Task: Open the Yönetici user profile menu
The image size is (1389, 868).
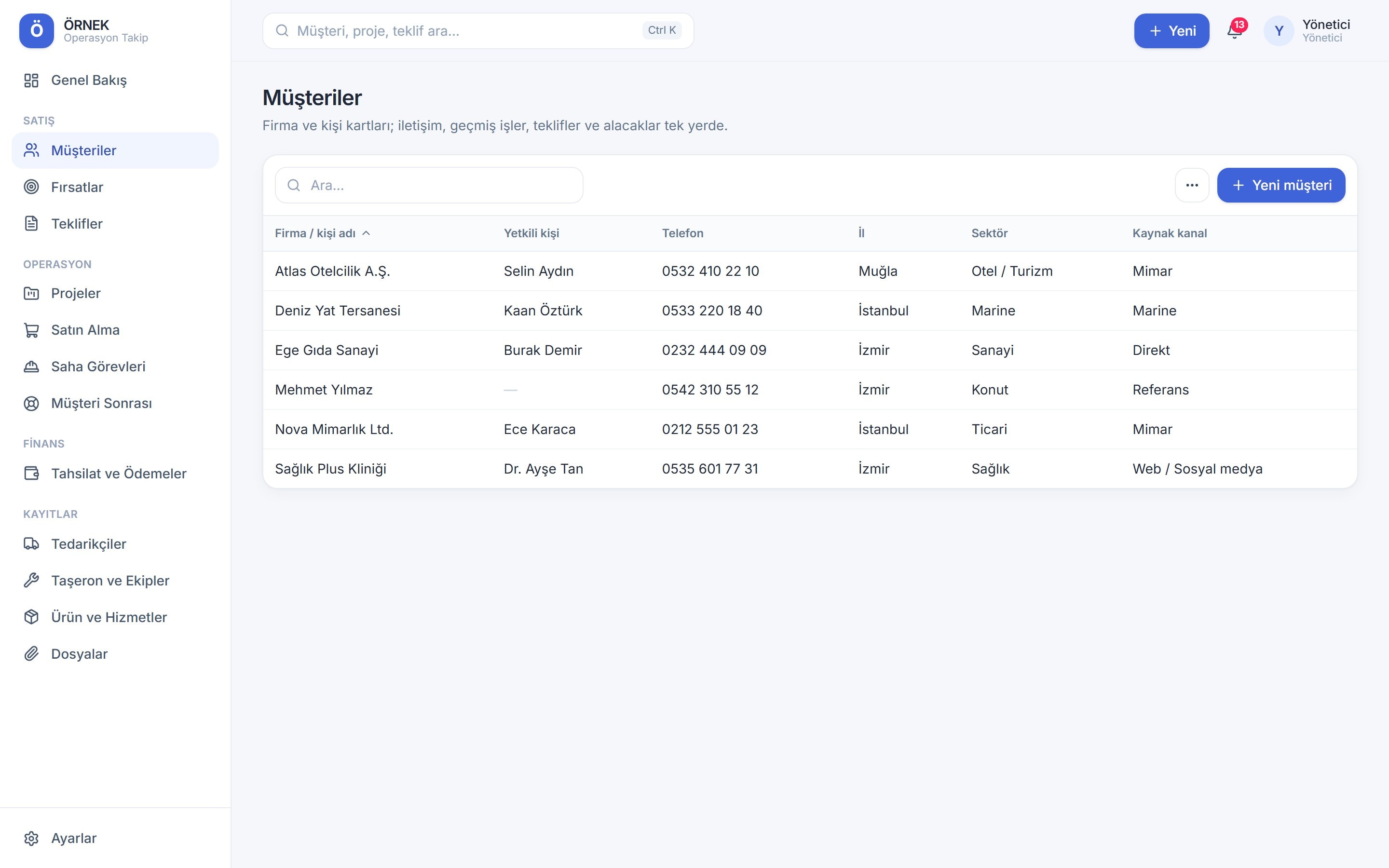Action: [1307, 31]
